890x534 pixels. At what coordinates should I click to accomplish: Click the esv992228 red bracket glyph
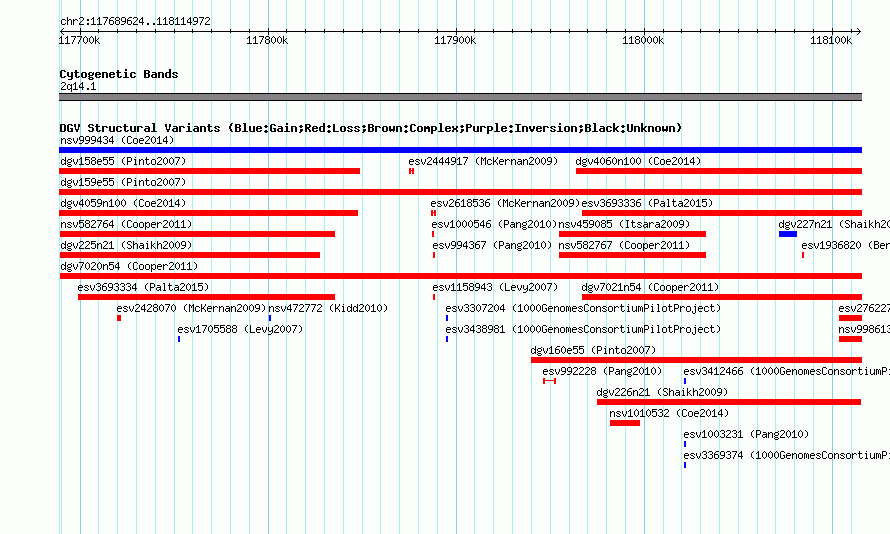coord(549,381)
